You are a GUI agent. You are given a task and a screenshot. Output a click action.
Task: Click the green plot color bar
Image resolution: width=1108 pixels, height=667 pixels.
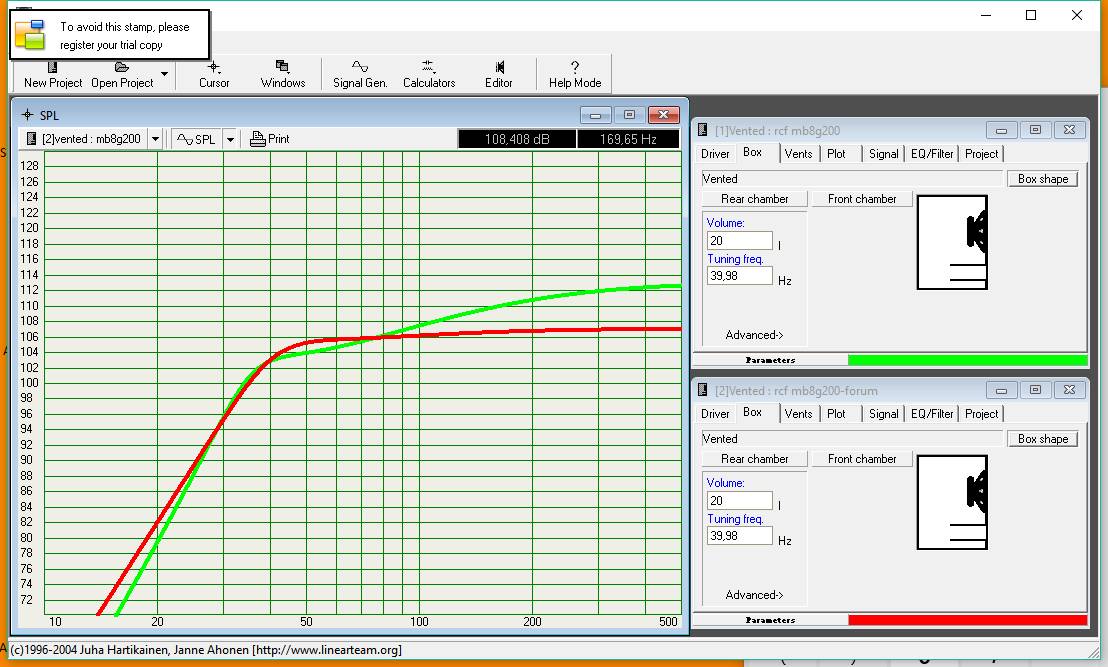967,360
